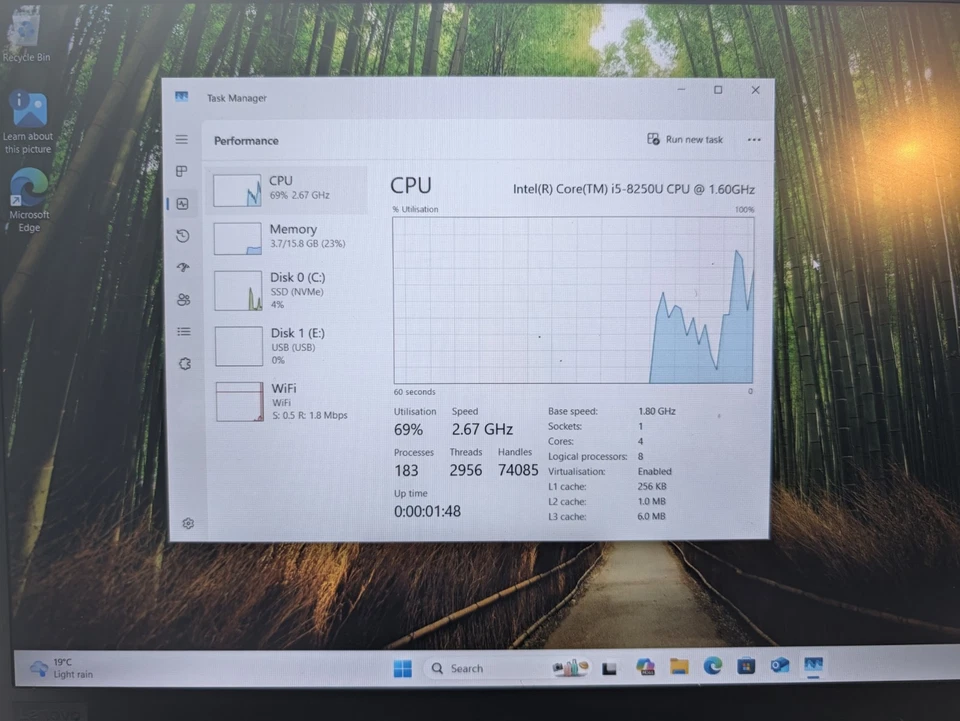Click the WiFi mini graph thumbnail
The image size is (960, 721).
(239, 402)
